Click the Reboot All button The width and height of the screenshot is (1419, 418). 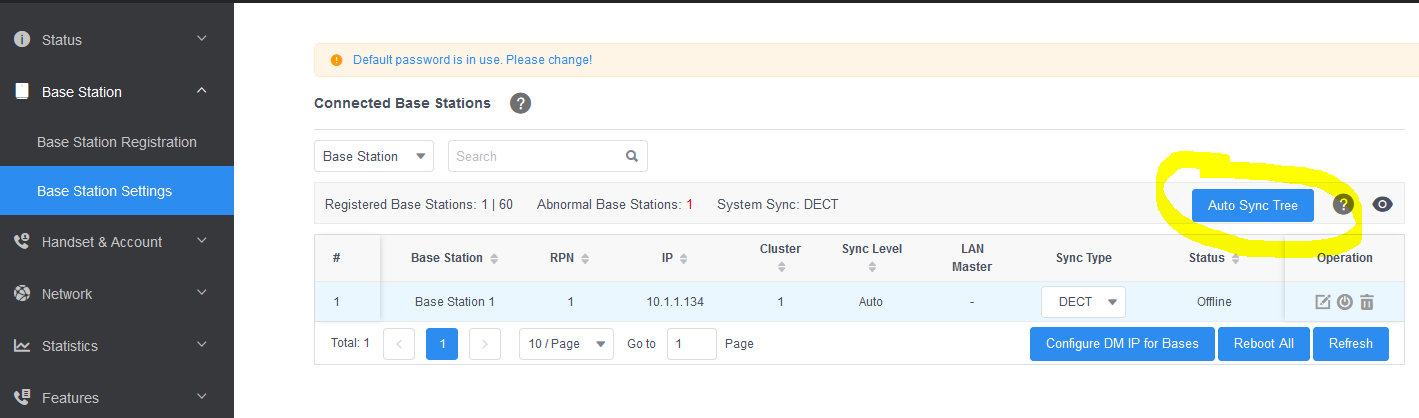(1264, 343)
